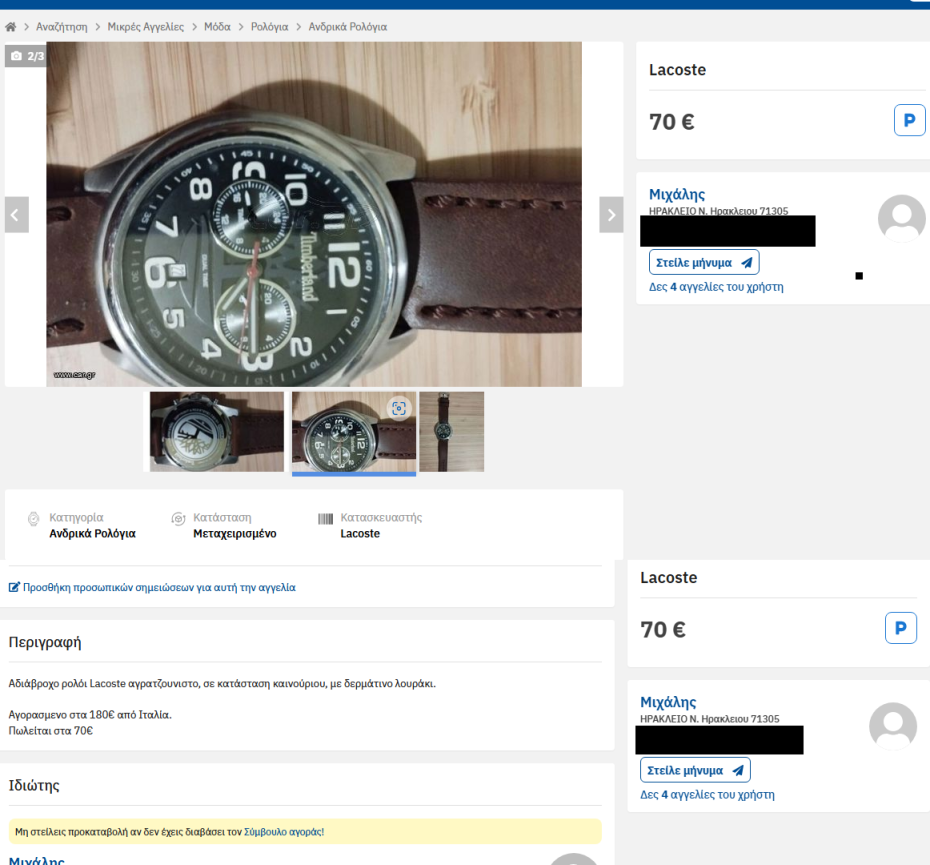Click the lower 70 € price

(x=663, y=629)
